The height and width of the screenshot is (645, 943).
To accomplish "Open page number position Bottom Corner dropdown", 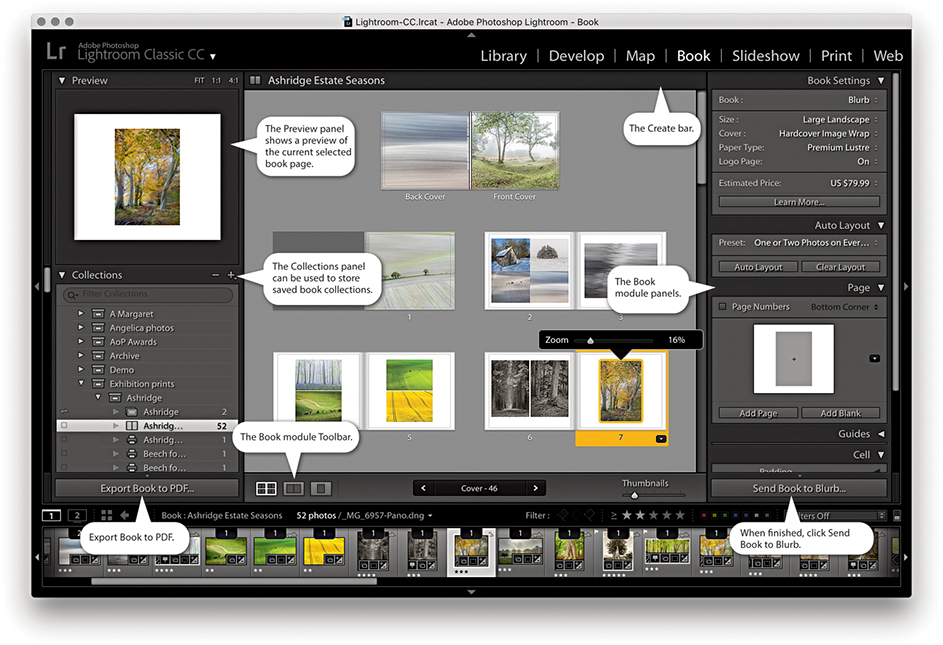I will [844, 307].
